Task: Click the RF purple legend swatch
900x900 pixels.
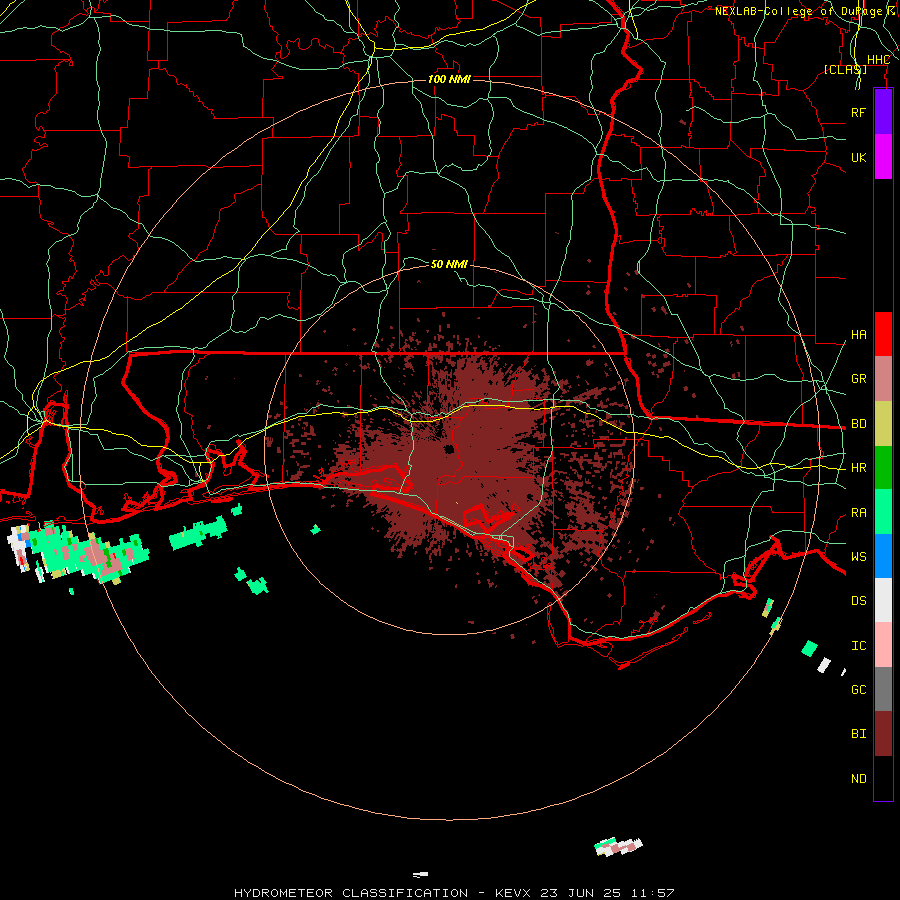Action: click(883, 112)
